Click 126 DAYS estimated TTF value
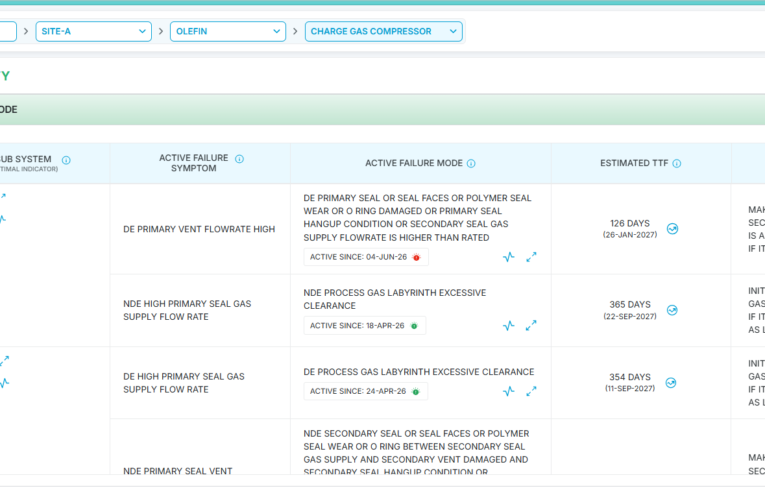The width and height of the screenshot is (765, 495). click(x=630, y=223)
